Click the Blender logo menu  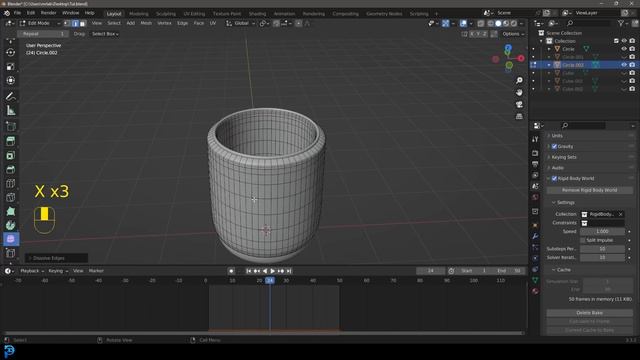tap(7, 13)
